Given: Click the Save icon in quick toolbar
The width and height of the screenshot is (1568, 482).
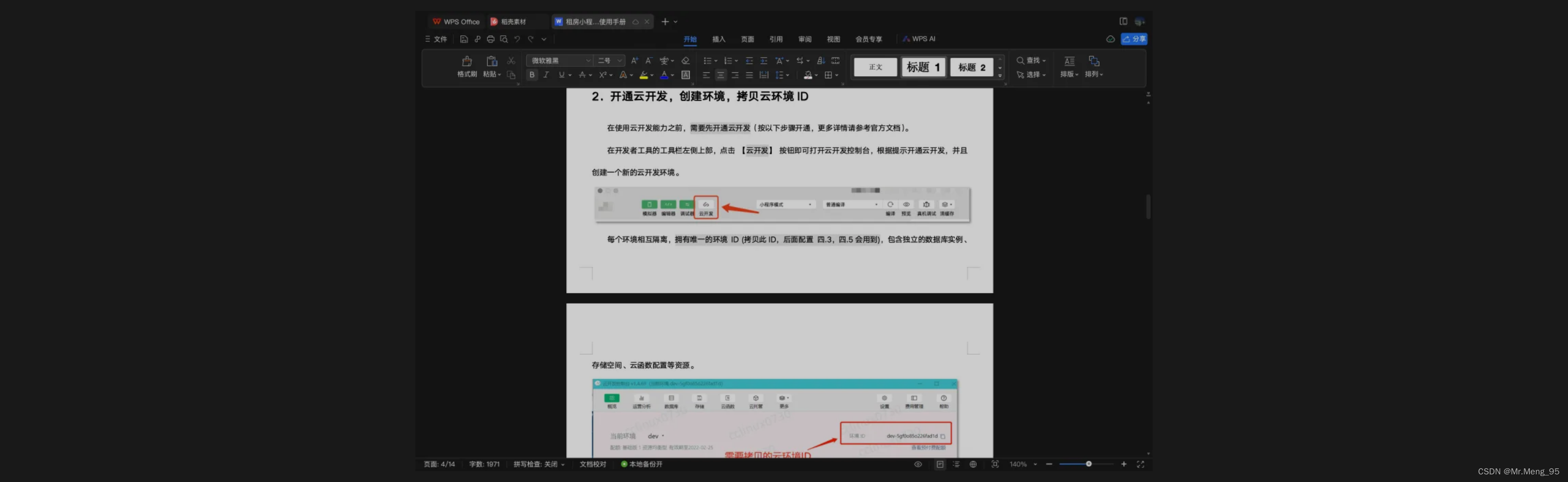Looking at the screenshot, I should point(464,39).
